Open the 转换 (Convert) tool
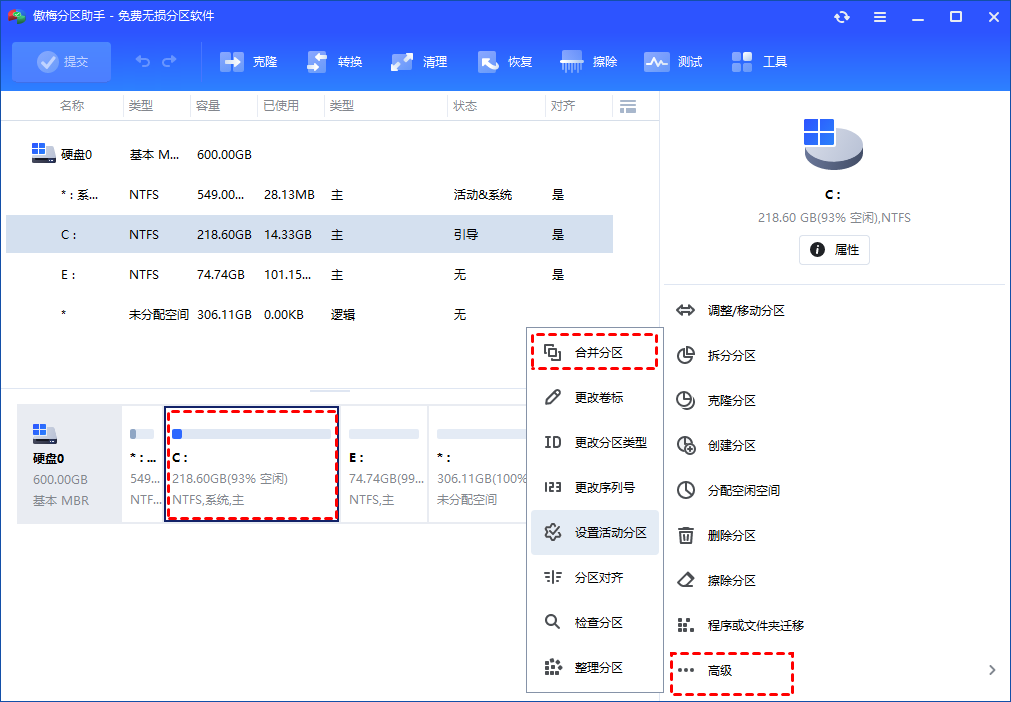1011x702 pixels. coord(318,62)
